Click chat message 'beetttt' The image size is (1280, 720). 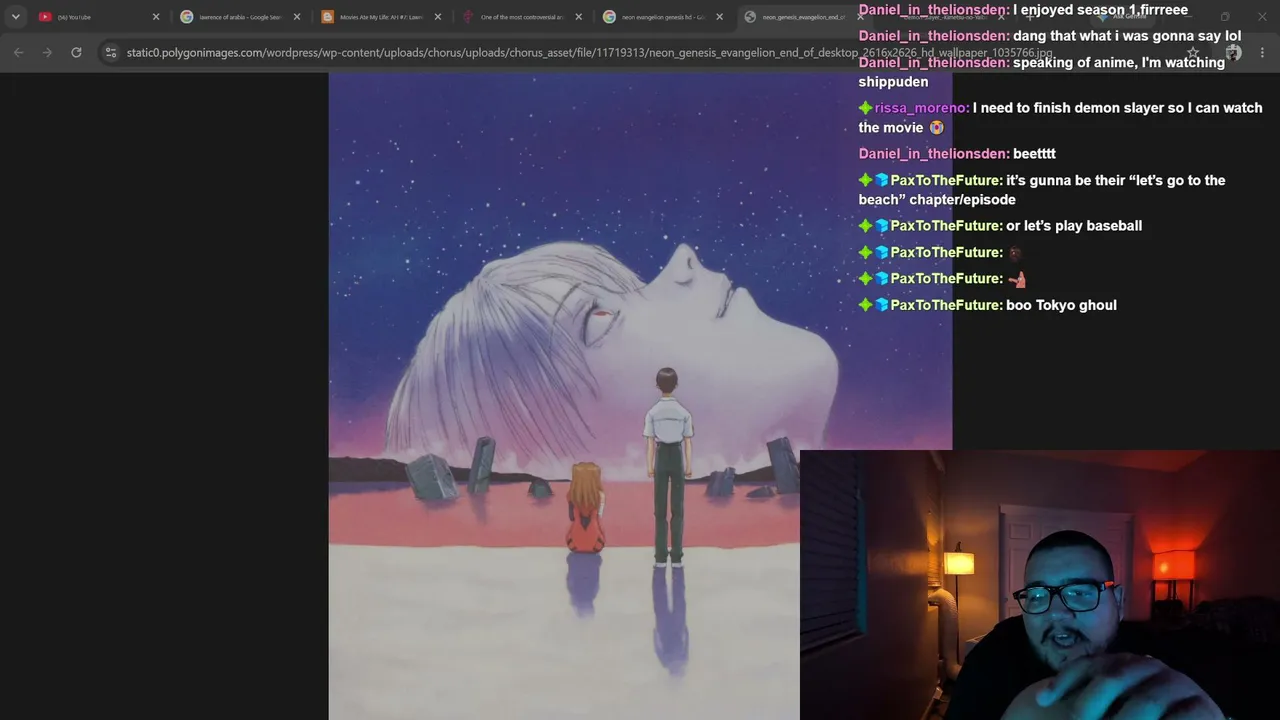point(1034,154)
